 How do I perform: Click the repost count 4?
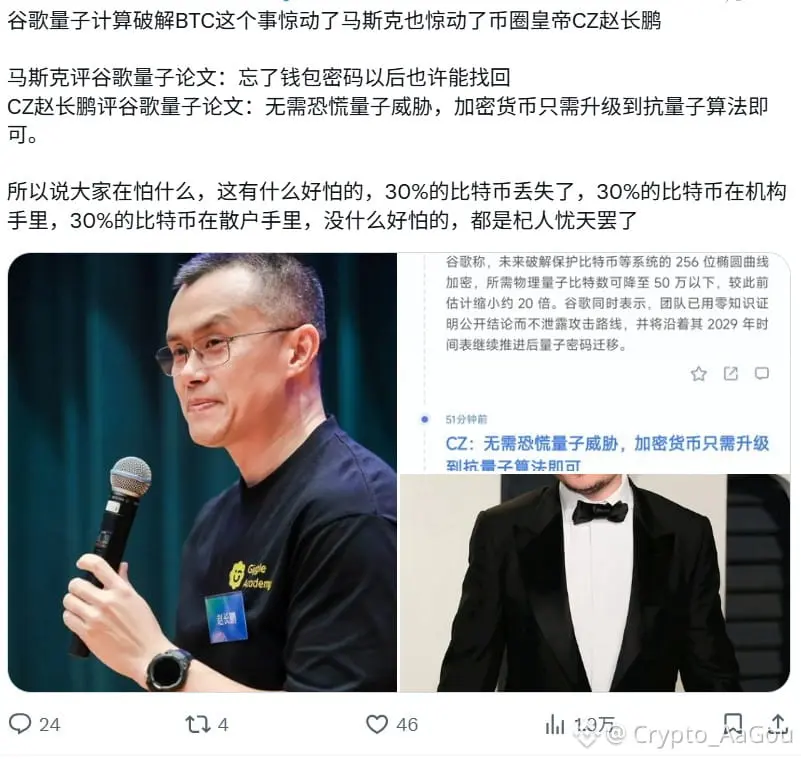coord(223,724)
